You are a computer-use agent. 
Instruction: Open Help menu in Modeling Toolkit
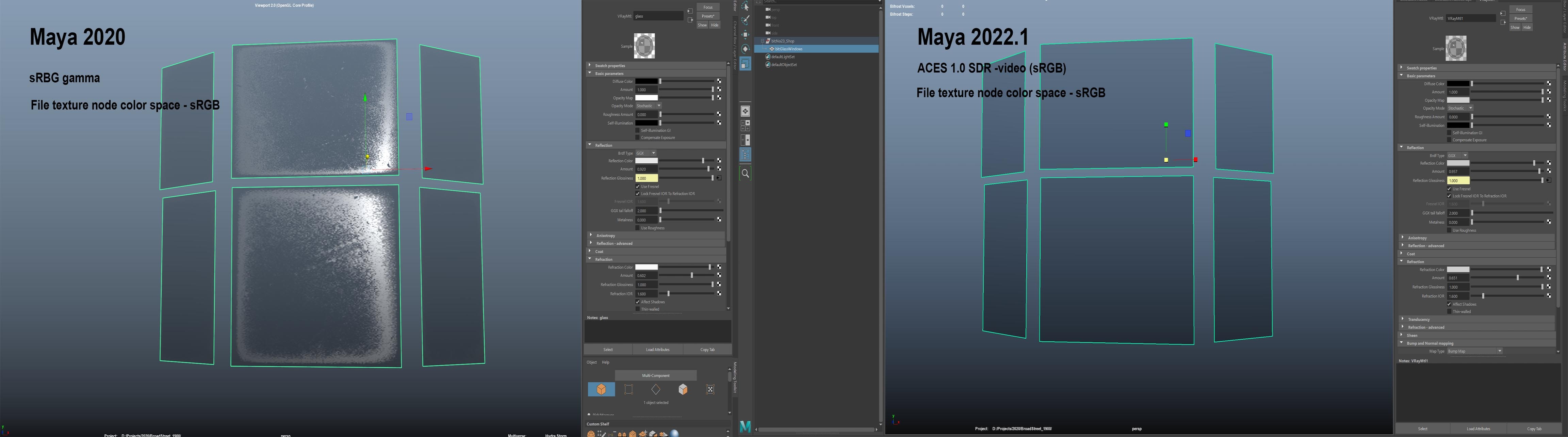pos(606,362)
